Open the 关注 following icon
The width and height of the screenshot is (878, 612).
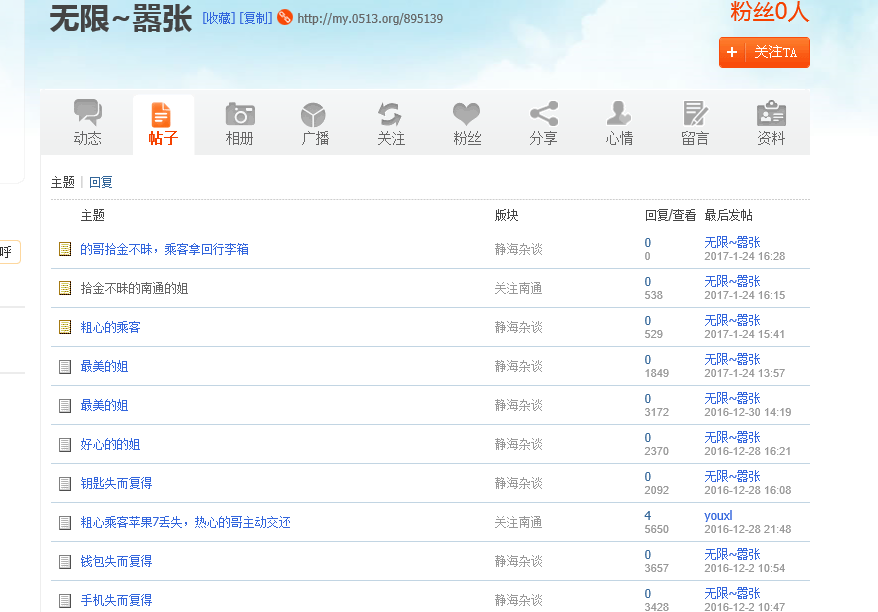391,114
